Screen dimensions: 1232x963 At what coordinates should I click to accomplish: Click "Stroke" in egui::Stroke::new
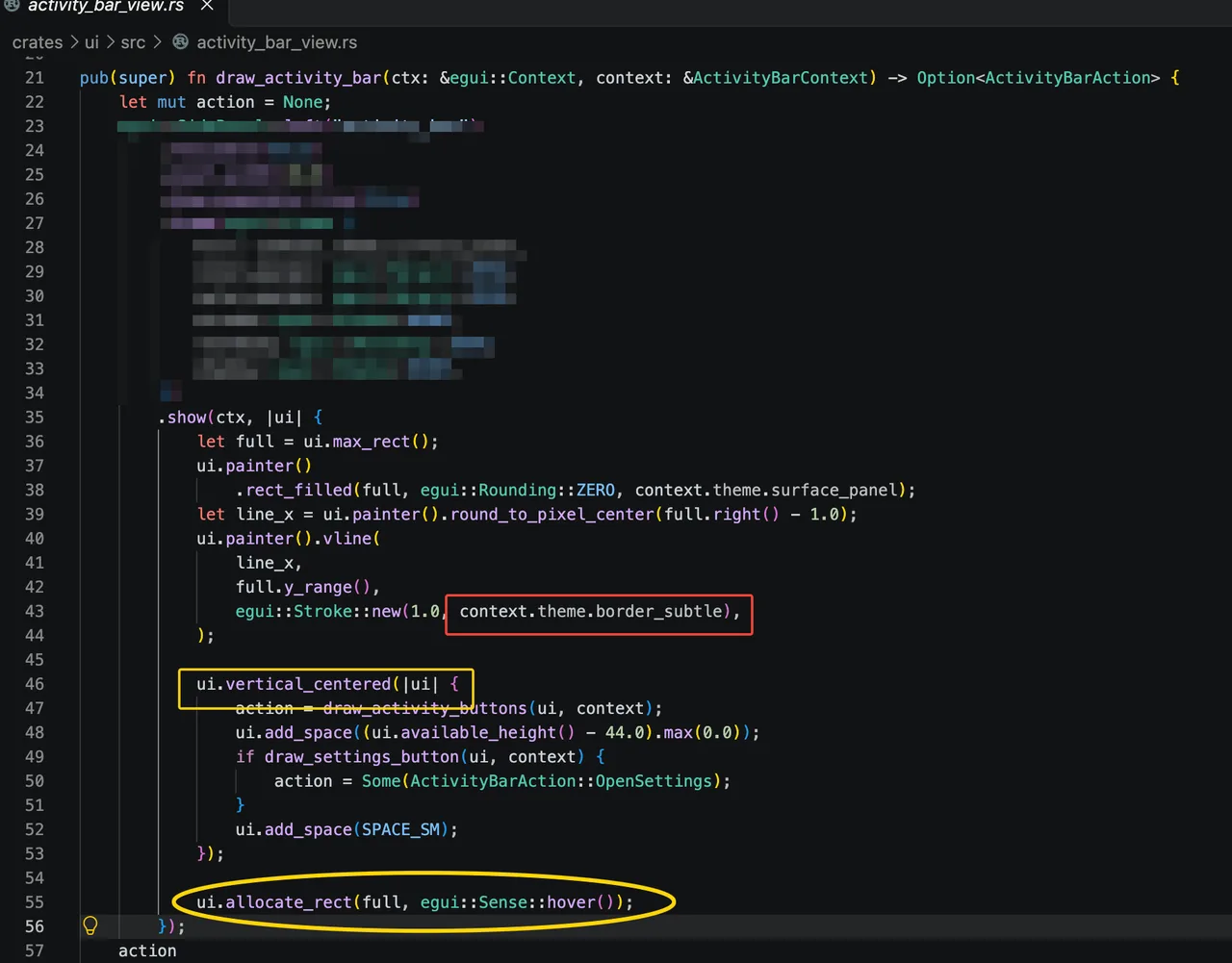[x=323, y=611]
